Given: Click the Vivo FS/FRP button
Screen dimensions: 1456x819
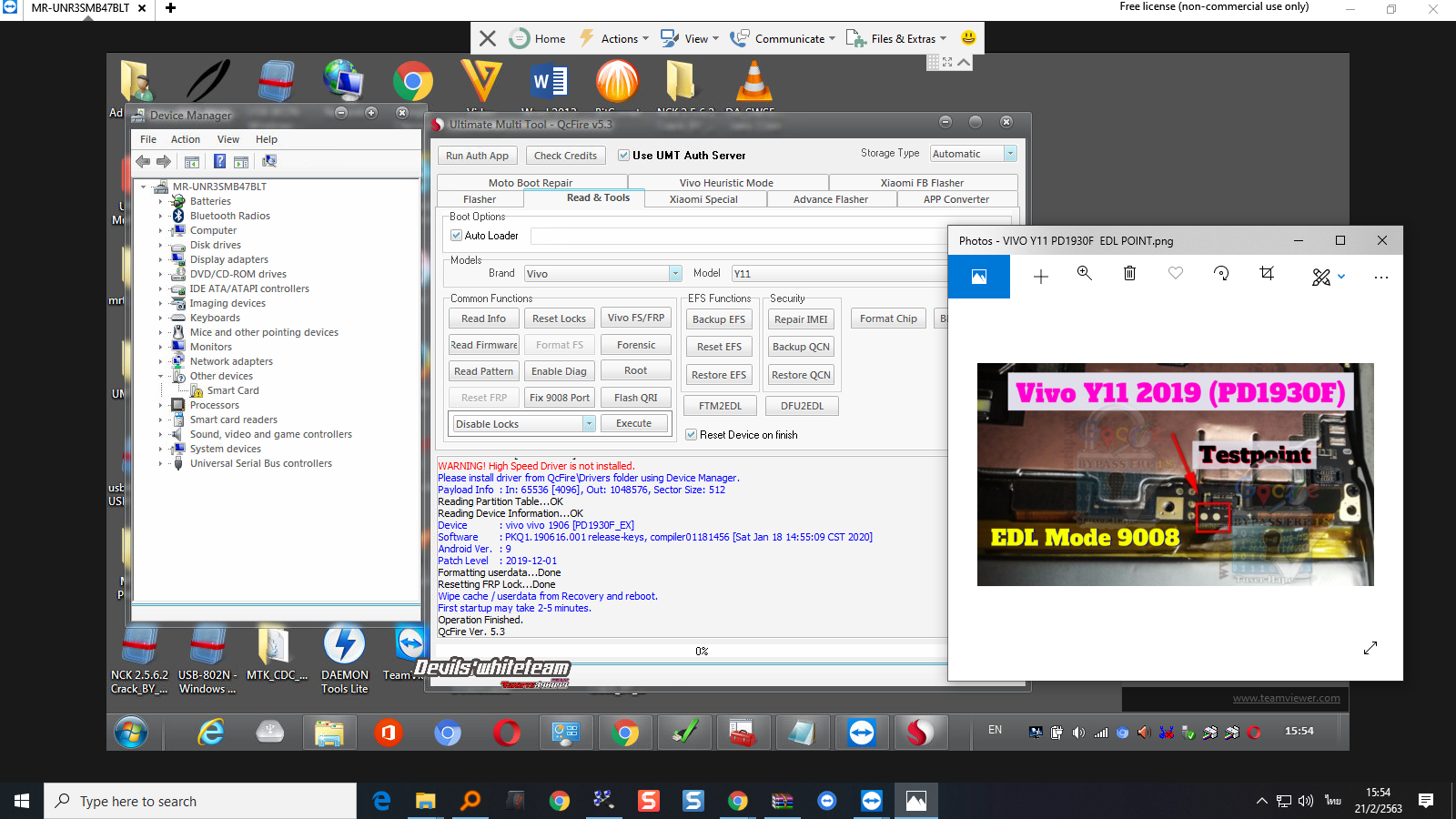Looking at the screenshot, I should pyautogui.click(x=636, y=318).
